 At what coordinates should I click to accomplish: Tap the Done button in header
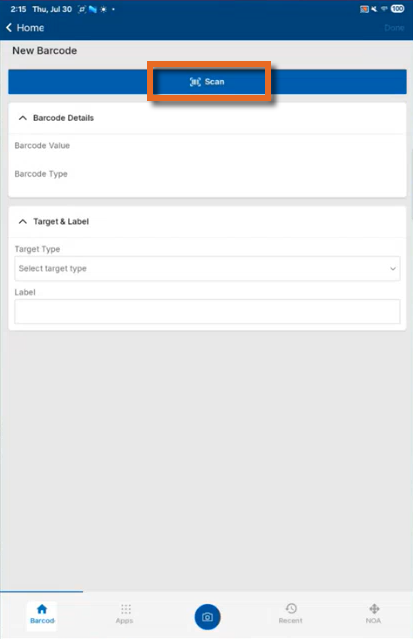pos(394,28)
